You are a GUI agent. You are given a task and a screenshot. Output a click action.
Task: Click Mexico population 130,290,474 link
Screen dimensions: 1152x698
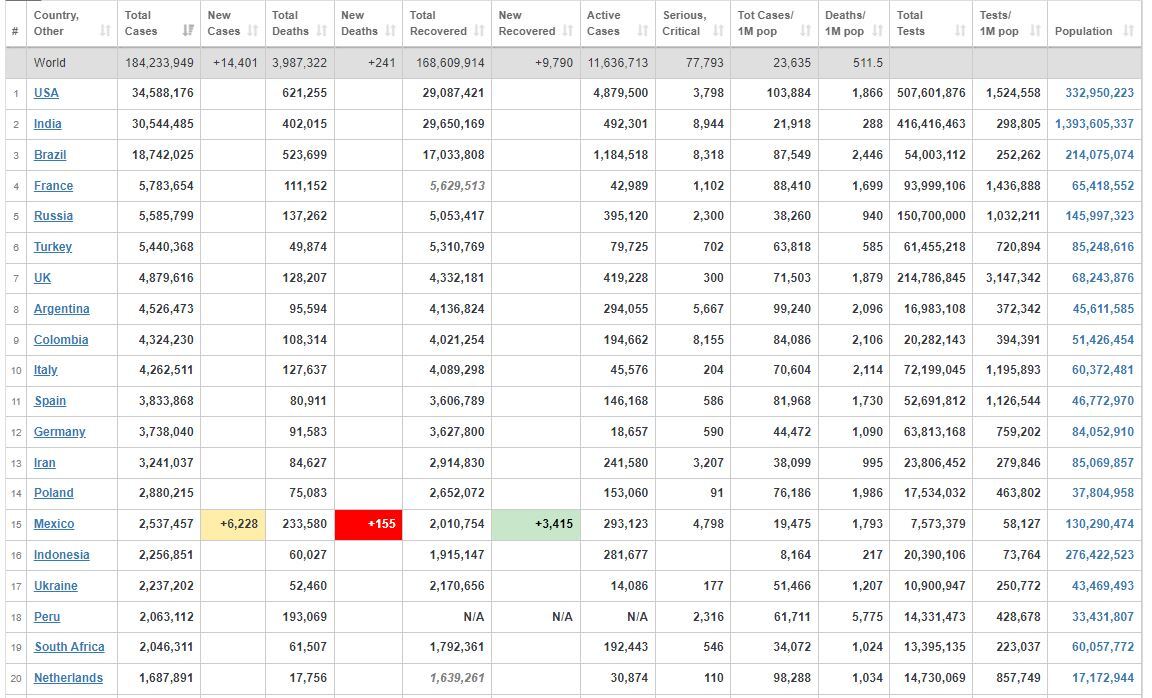1100,524
